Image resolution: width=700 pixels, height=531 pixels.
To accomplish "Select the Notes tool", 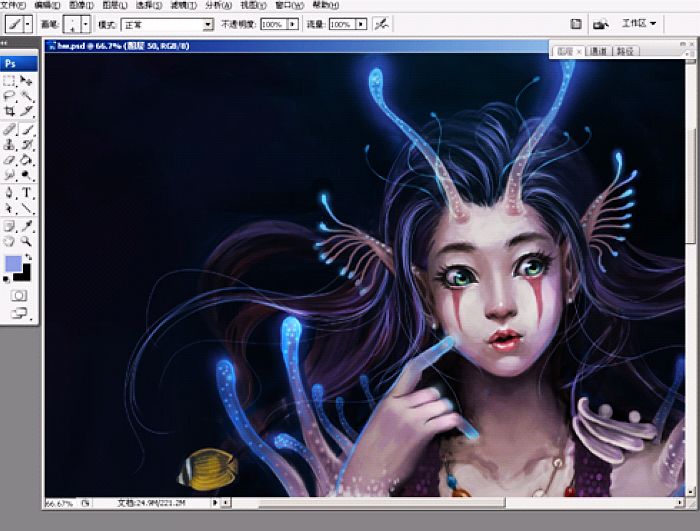I will (x=9, y=226).
